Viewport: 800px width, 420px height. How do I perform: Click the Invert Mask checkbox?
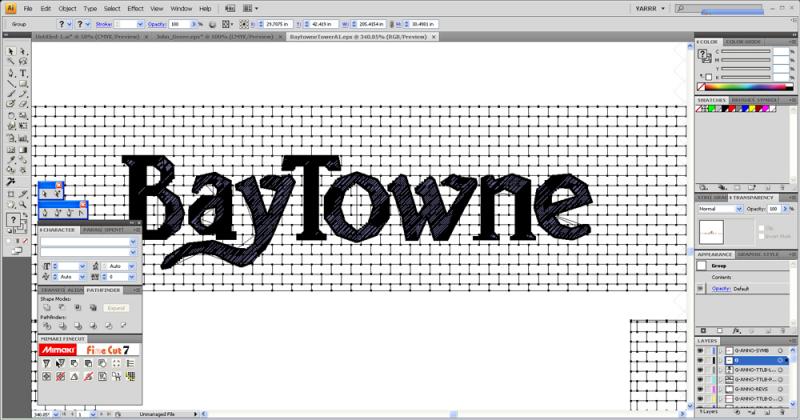click(x=762, y=236)
